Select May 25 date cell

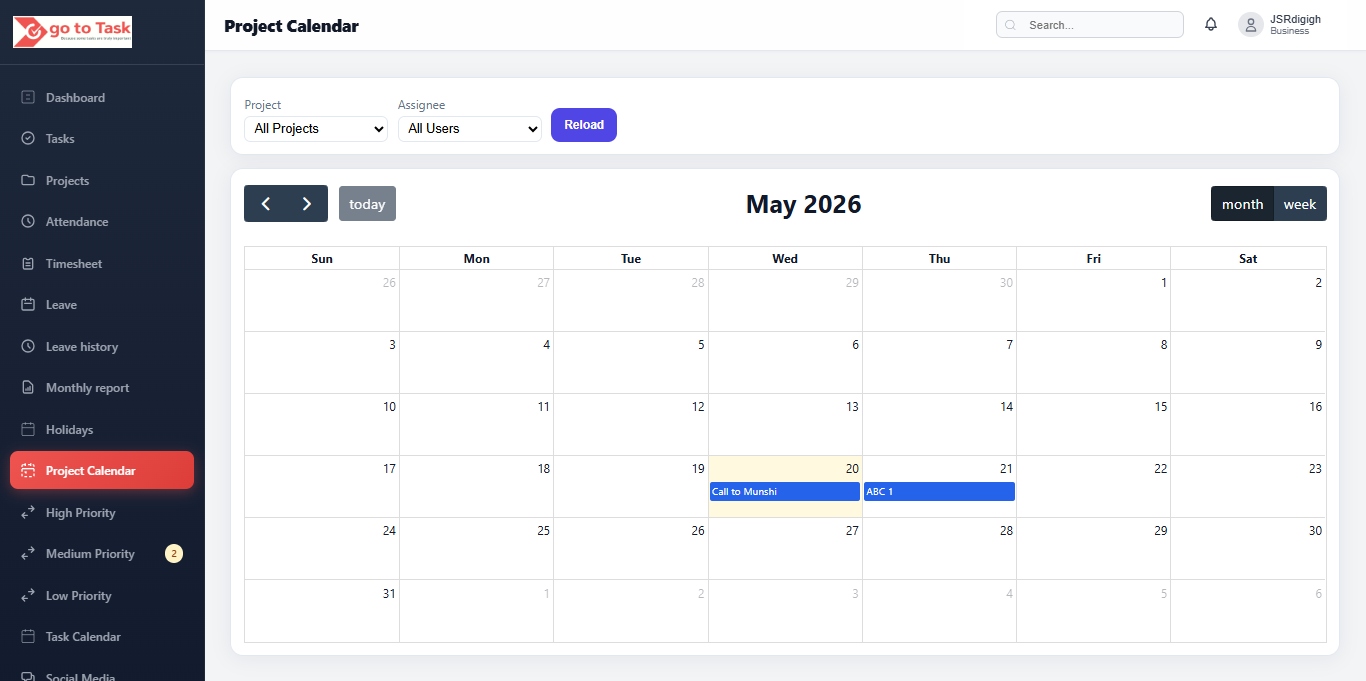tap(476, 549)
